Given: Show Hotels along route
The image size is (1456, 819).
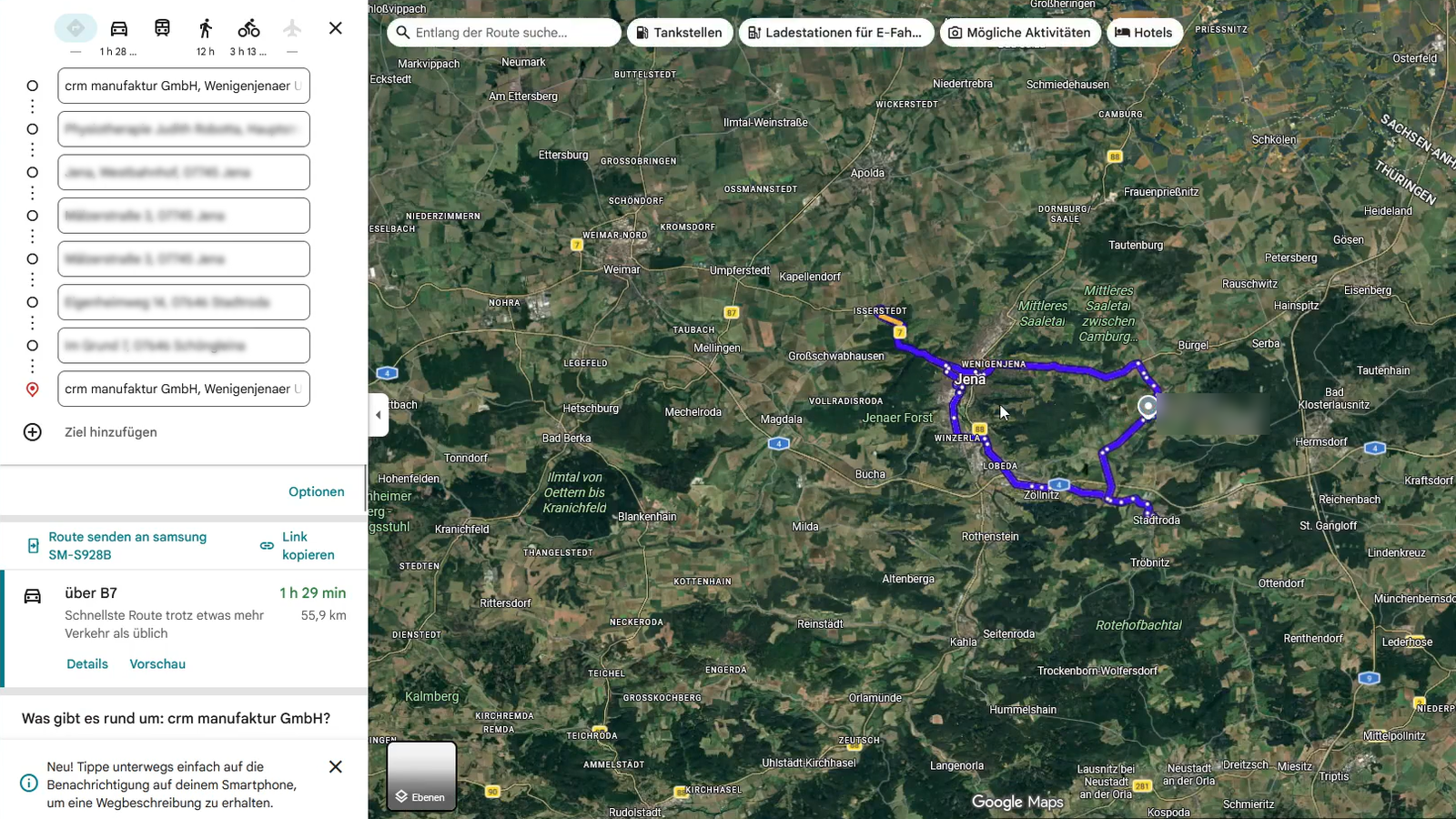Looking at the screenshot, I should [x=1145, y=33].
